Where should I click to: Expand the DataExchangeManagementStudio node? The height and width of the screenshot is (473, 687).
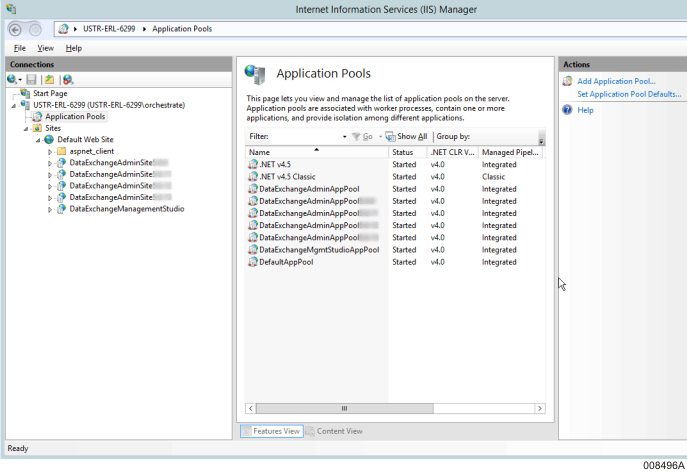coord(50,209)
